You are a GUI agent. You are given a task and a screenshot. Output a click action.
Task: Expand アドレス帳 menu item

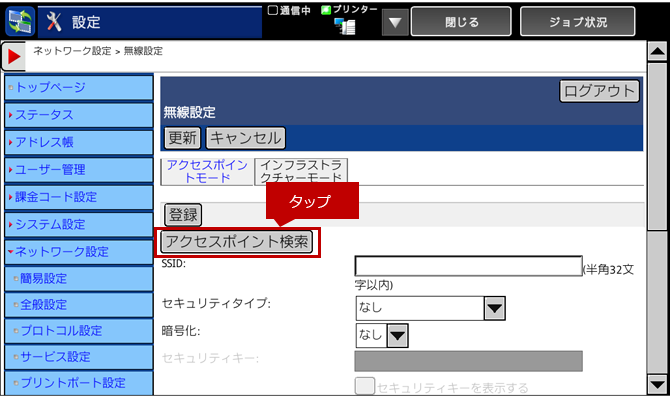pos(79,142)
